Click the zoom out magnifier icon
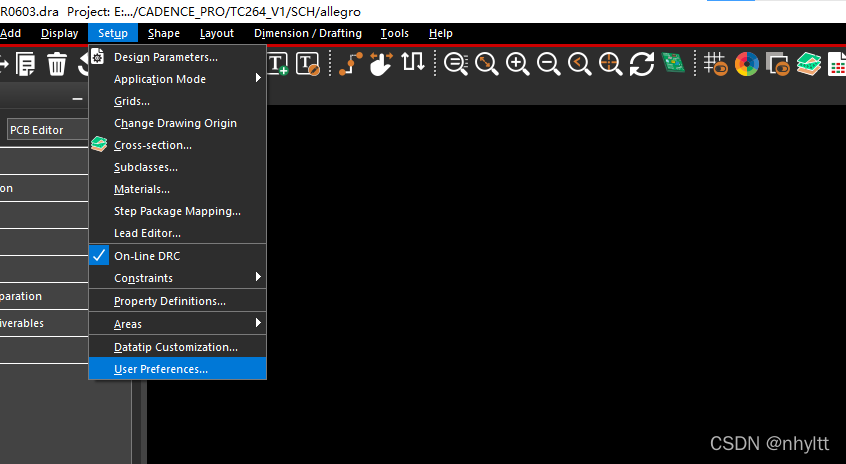 click(548, 64)
